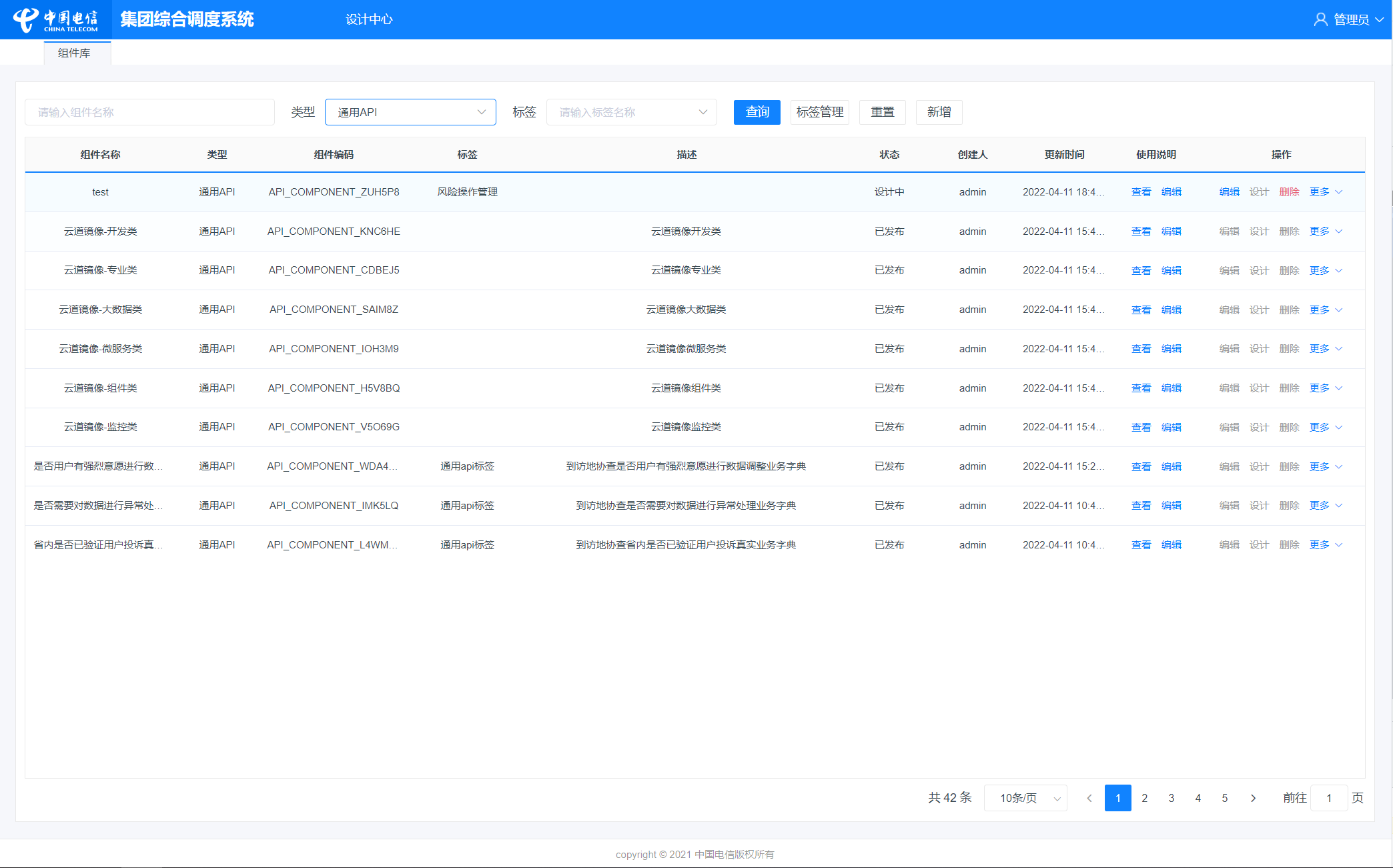The height and width of the screenshot is (868, 1393).
Task: Open the 标签 name dropdown
Action: (631, 112)
